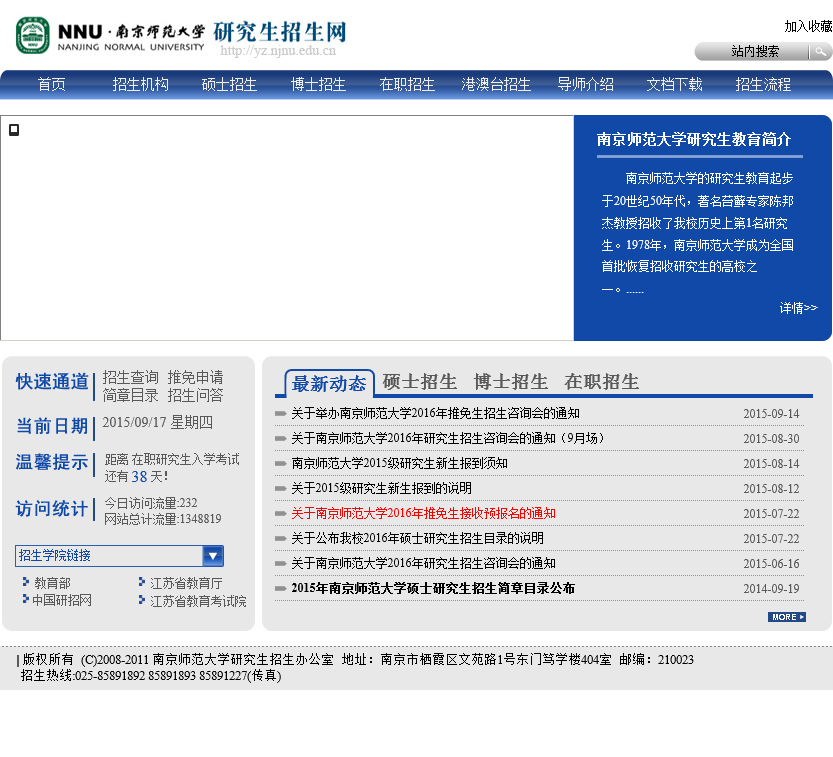Image resolution: width=833 pixels, height=757 pixels.
Task: Open 江苏省教育考试院 link
Action: (x=198, y=601)
